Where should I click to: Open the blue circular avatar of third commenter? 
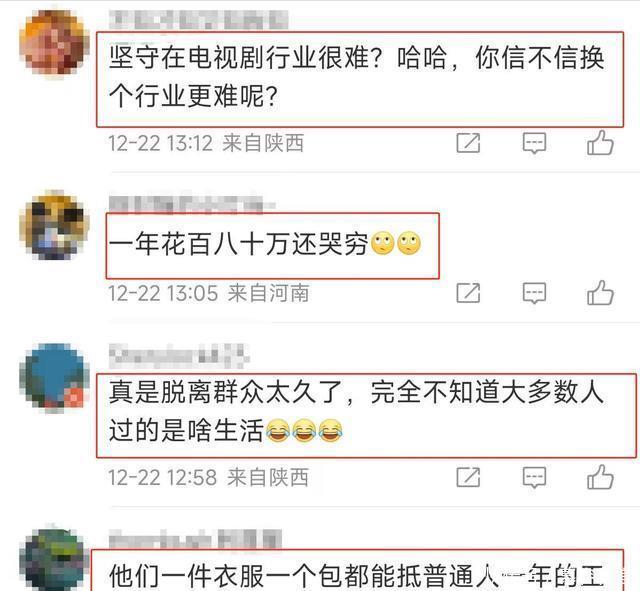[54, 376]
